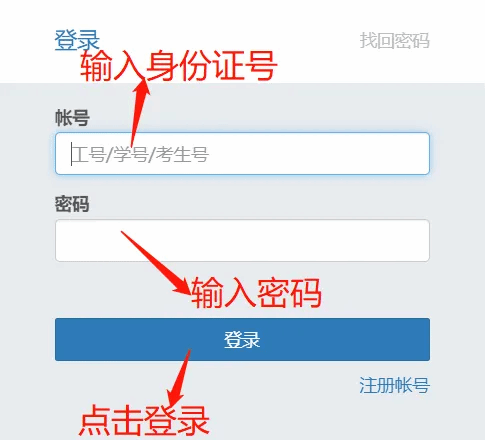Focus the 帐号 input field
This screenshot has width=486, height=440.
[242, 154]
